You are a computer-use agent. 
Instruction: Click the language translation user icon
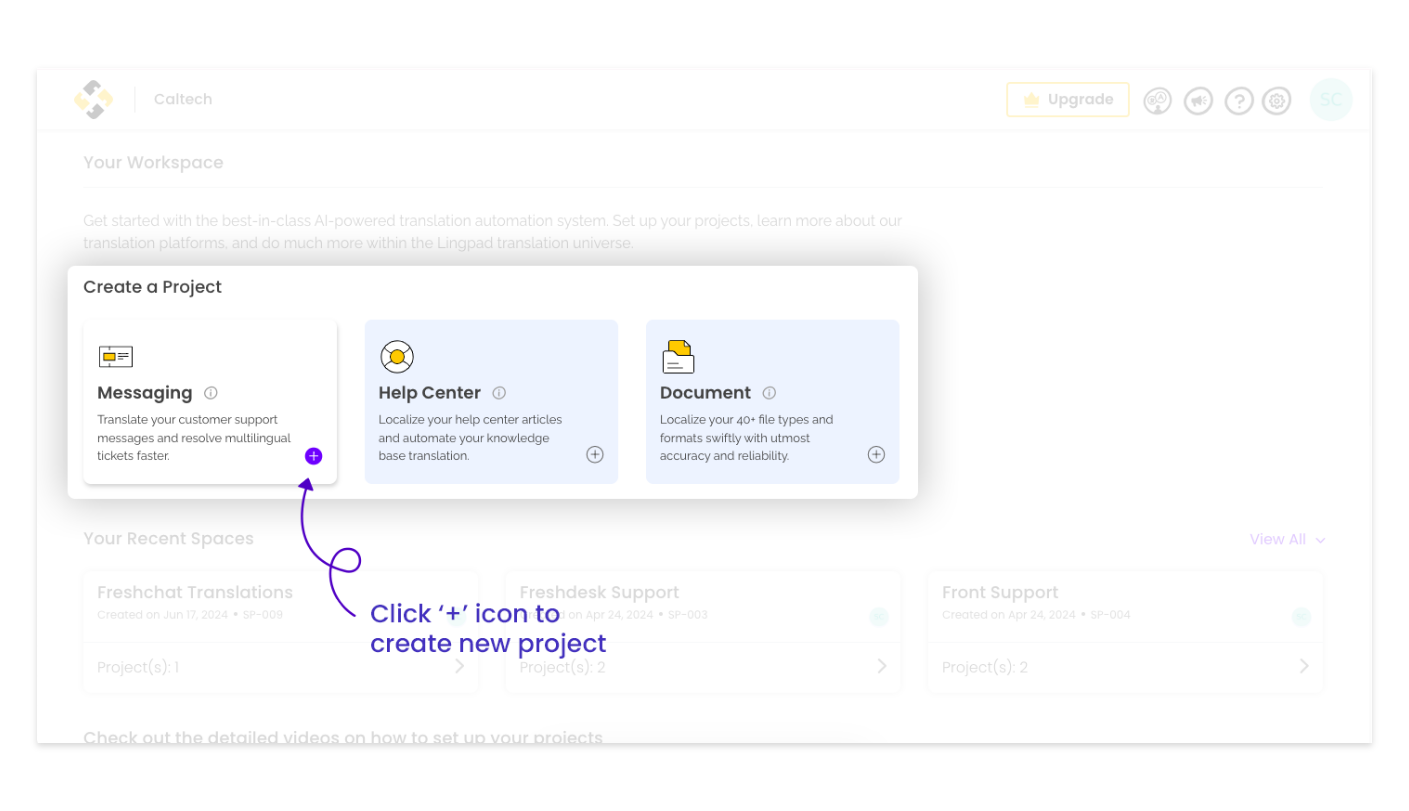point(1158,100)
